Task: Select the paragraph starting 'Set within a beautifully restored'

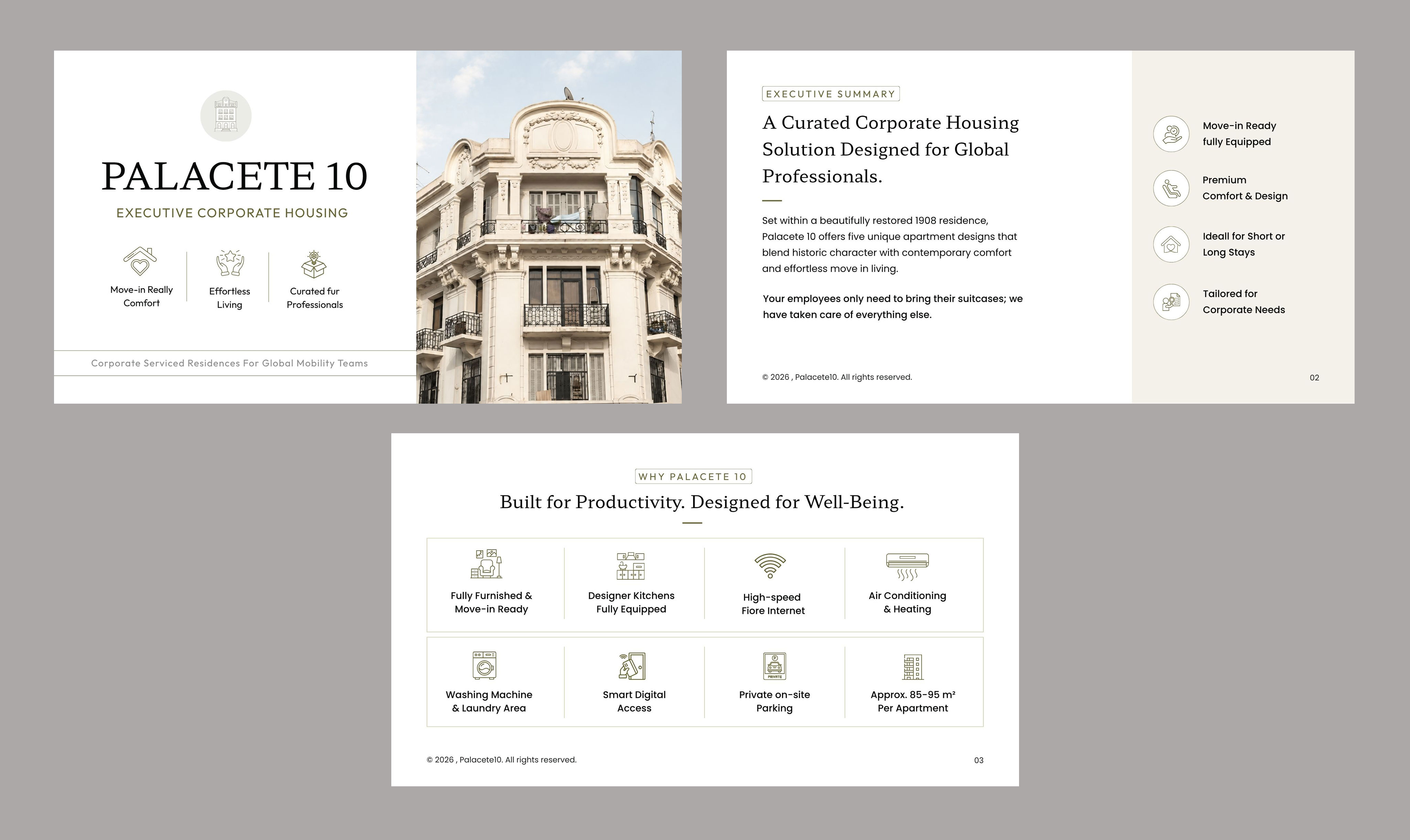Action: 889,245
